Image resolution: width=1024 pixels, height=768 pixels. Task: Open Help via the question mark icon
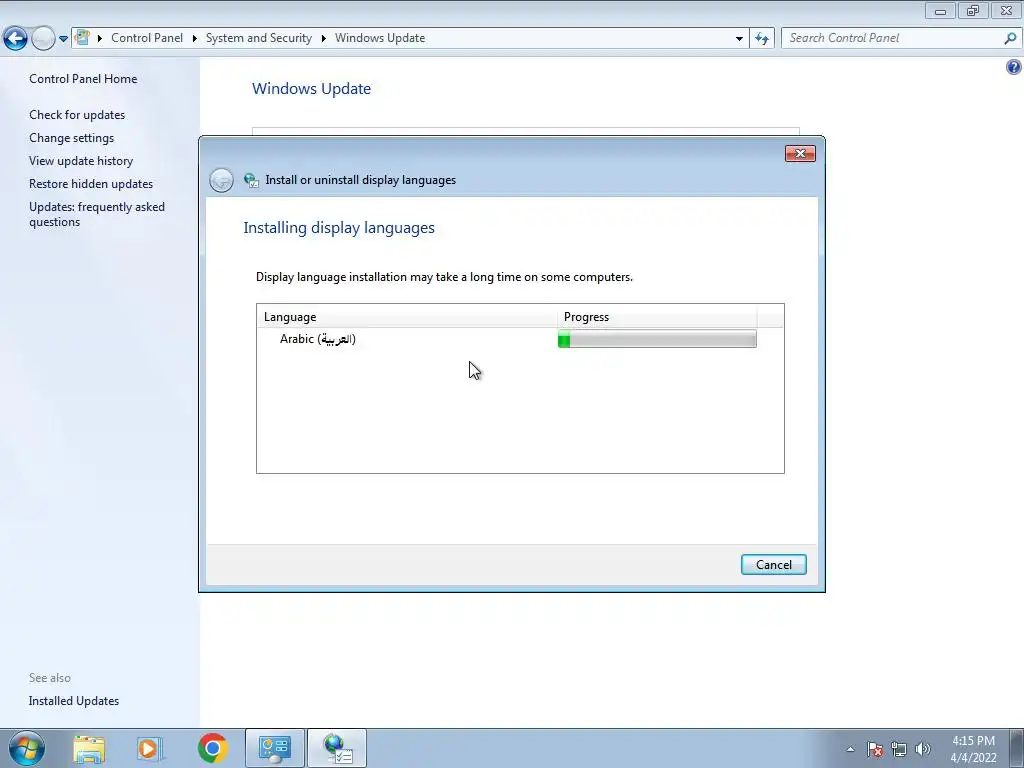[1014, 67]
